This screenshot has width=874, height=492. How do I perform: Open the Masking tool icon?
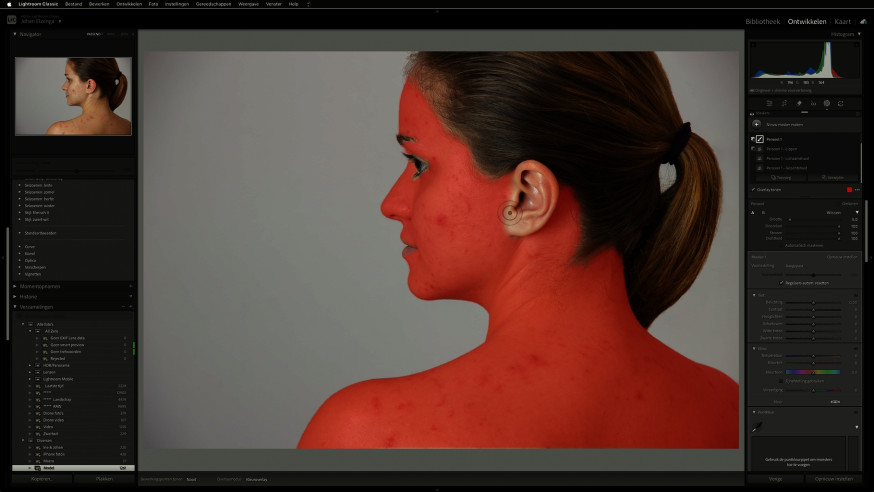point(827,103)
